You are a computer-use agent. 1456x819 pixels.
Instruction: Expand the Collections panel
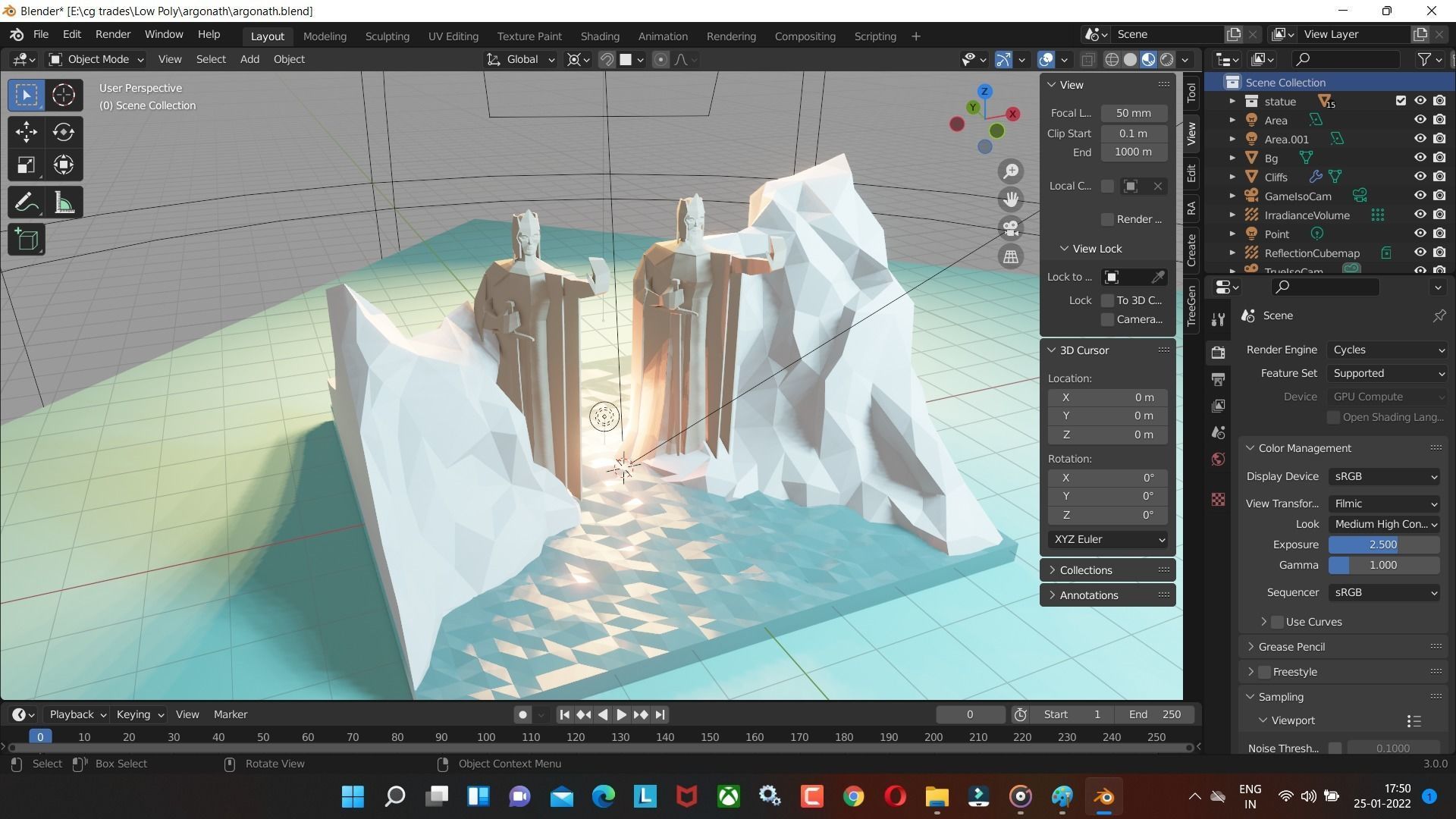coord(1107,570)
